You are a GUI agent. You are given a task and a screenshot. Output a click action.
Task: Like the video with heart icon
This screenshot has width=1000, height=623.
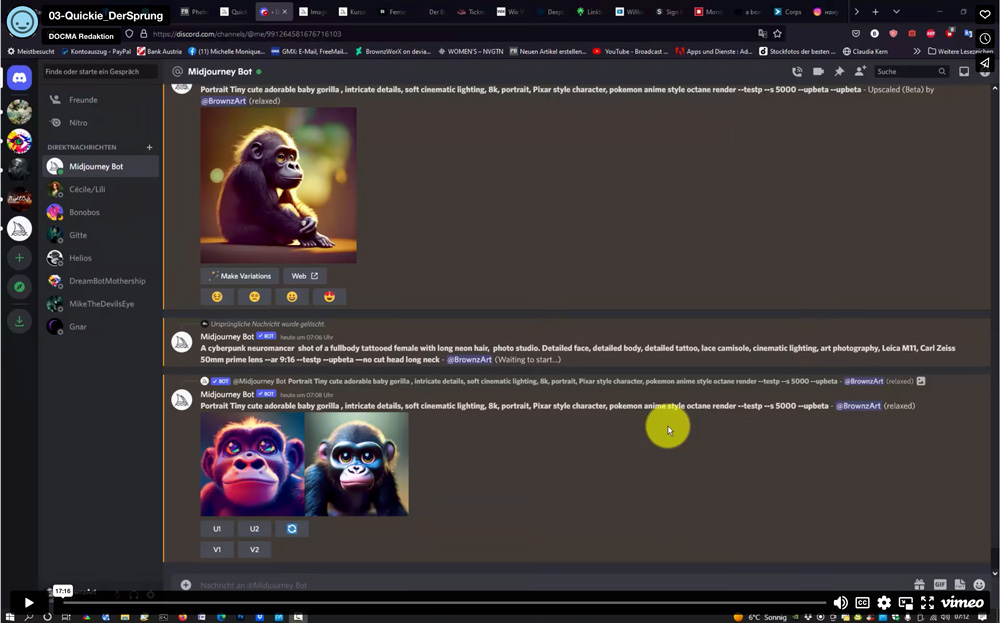(x=985, y=14)
